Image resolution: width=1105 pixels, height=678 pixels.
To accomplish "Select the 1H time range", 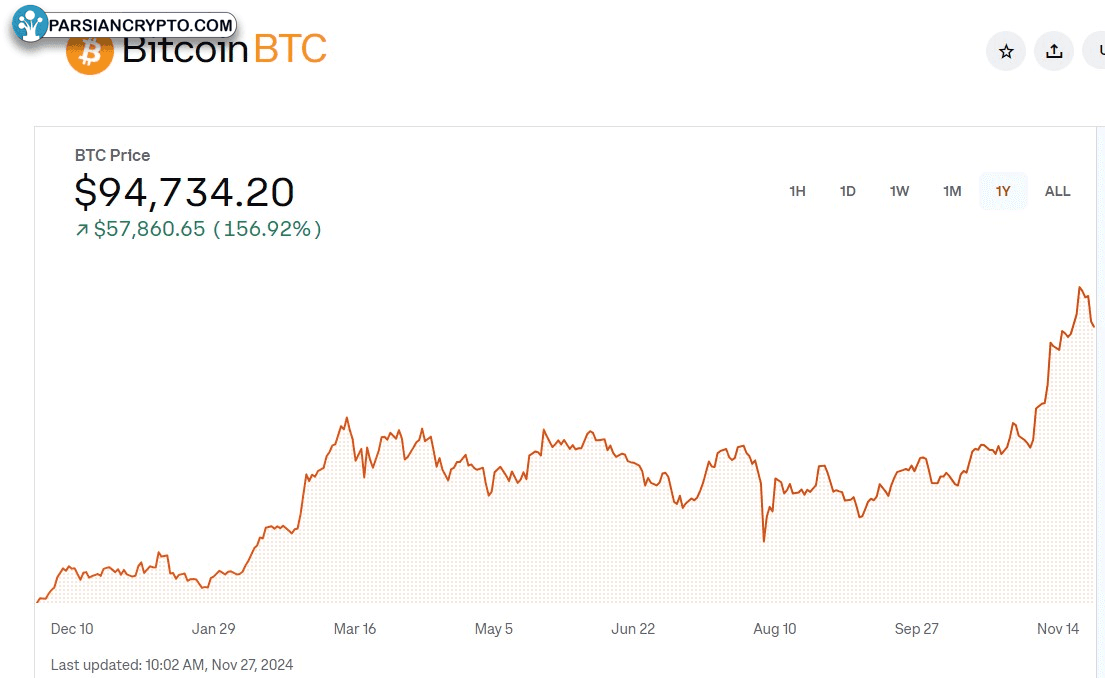I will pos(797,191).
